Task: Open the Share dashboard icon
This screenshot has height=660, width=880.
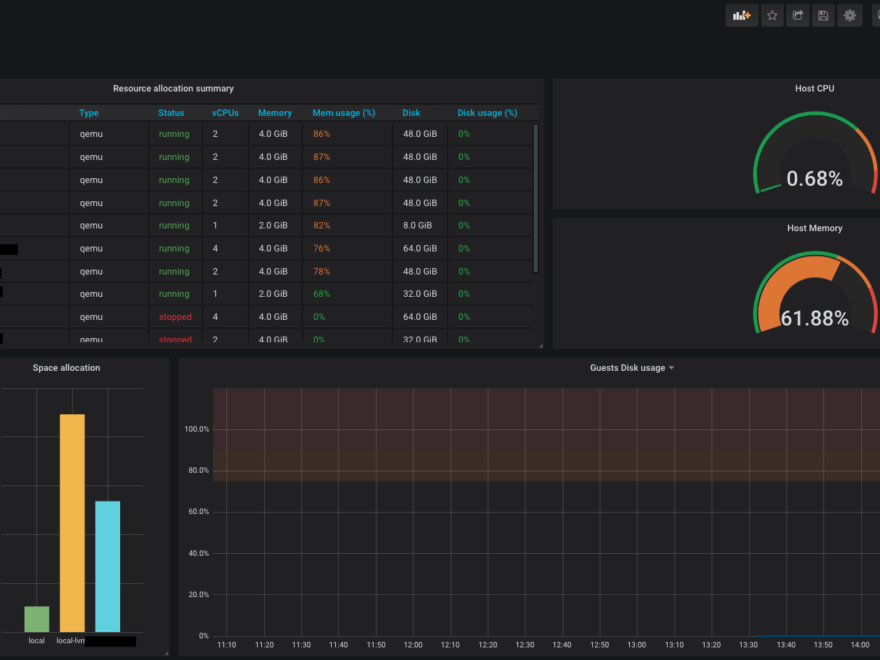Action: (x=798, y=16)
